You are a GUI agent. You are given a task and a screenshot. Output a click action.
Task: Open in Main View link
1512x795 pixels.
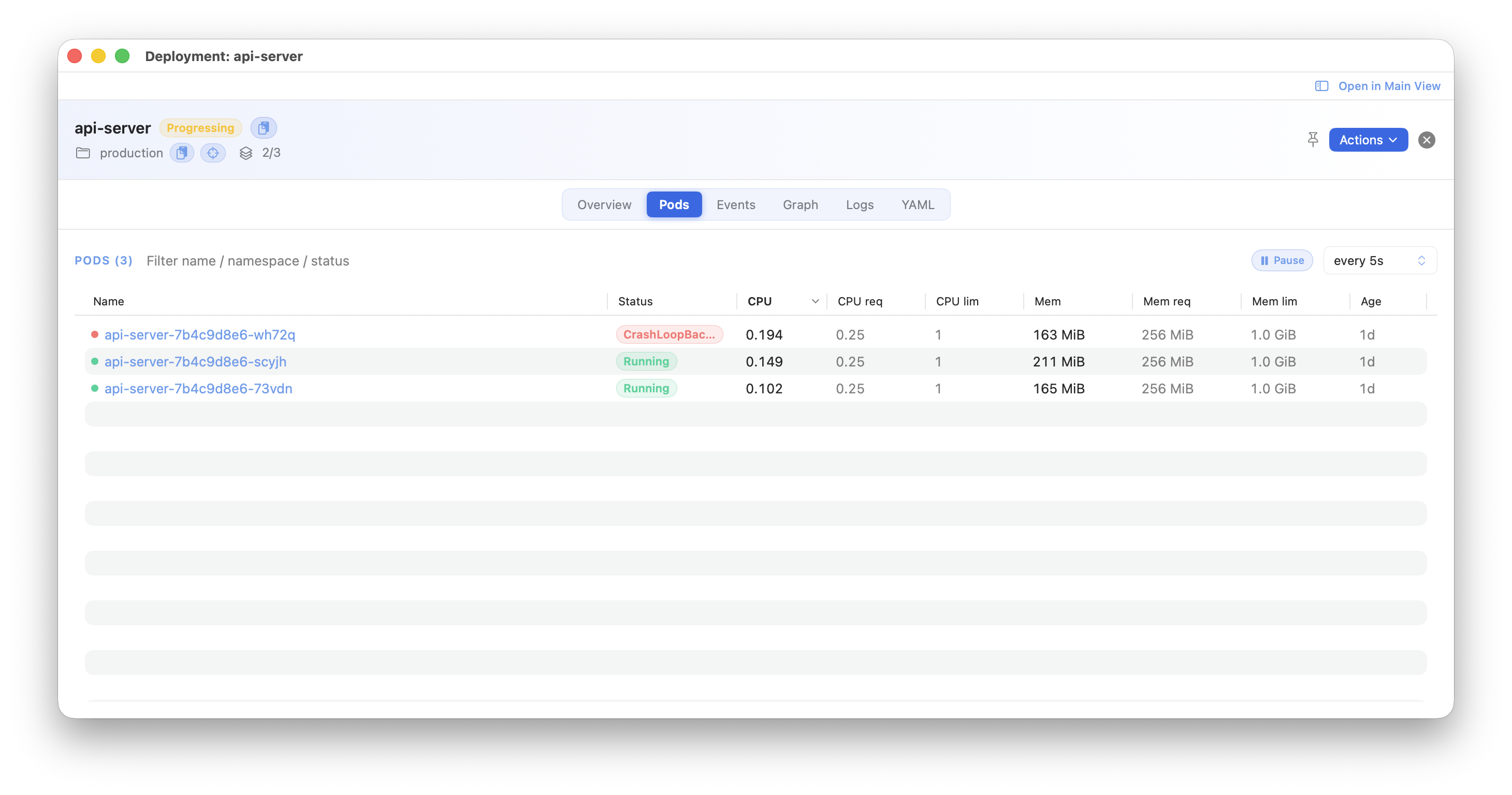pyautogui.click(x=1389, y=86)
